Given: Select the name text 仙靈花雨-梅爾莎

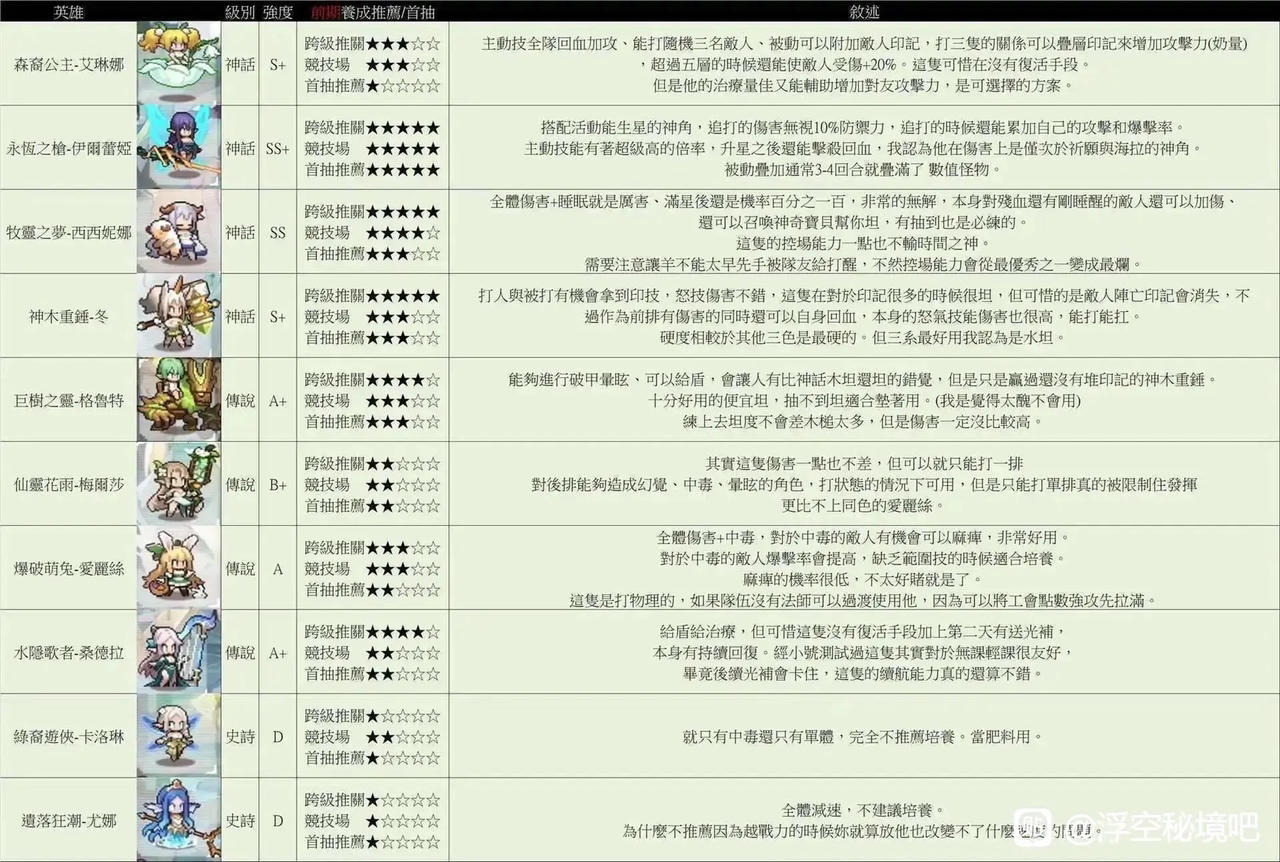Looking at the screenshot, I should [69, 484].
